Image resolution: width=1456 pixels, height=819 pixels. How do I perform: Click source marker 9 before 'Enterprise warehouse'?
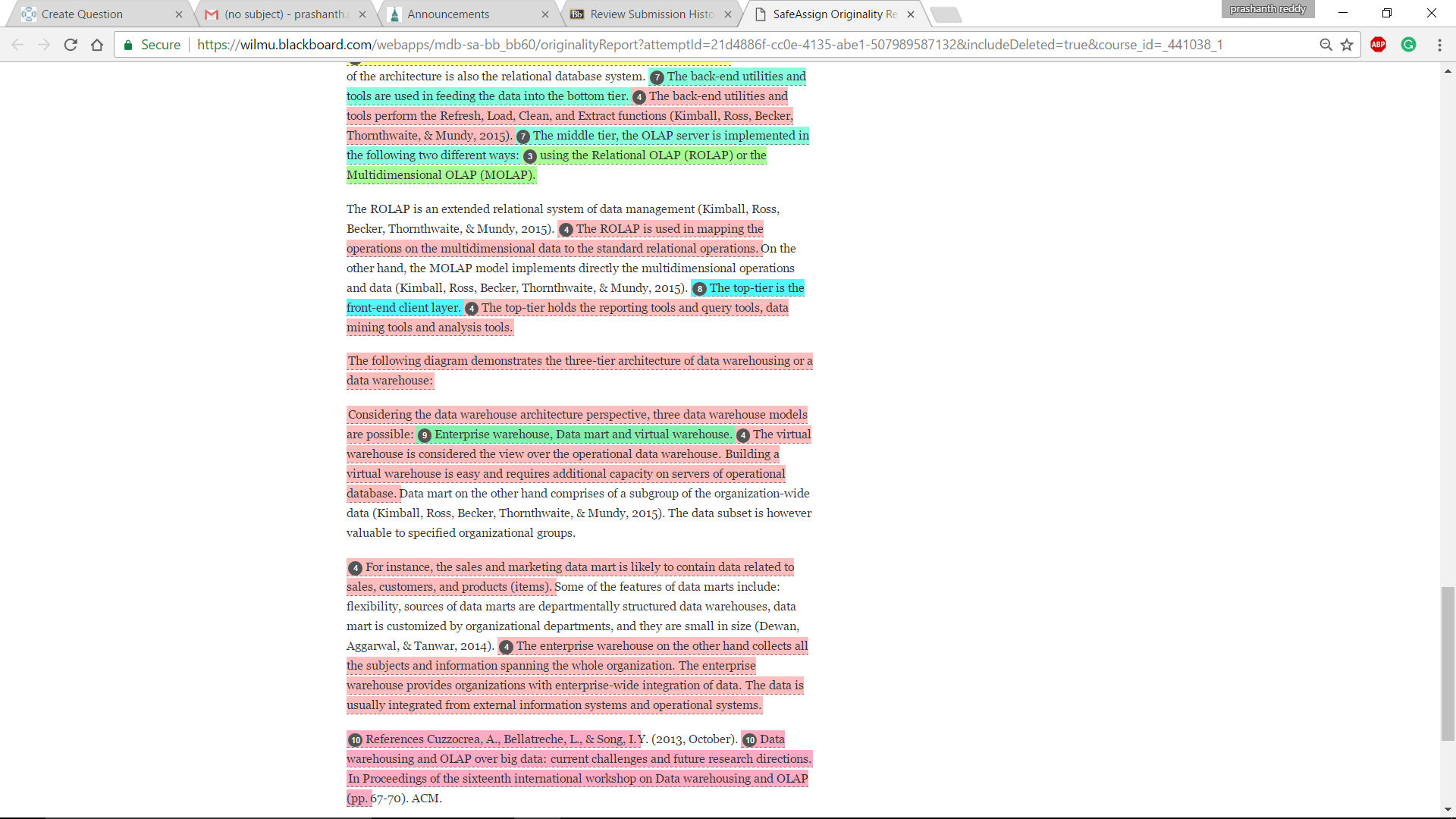tap(425, 435)
